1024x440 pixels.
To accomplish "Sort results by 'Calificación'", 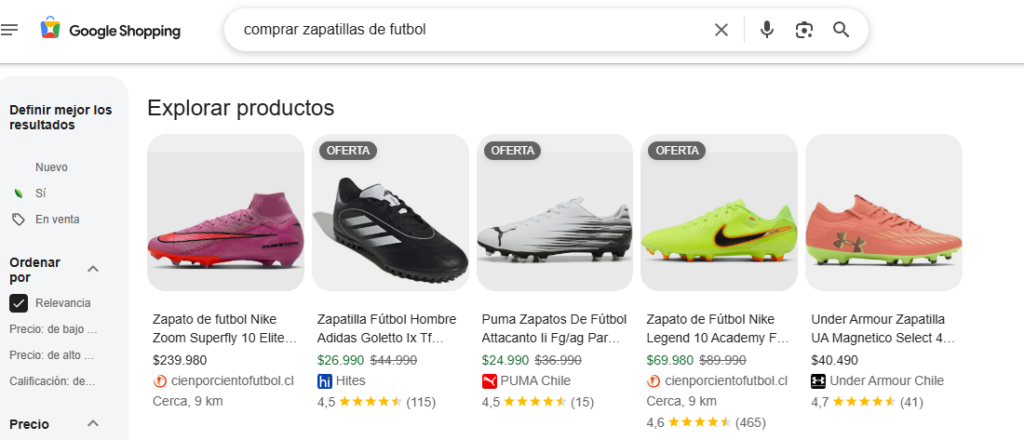I will coord(54,380).
